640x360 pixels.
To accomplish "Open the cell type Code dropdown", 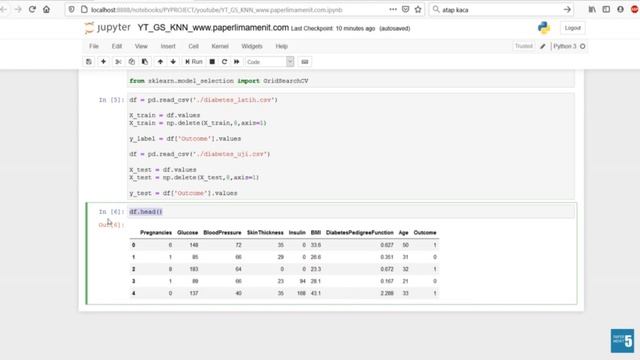I will (269, 62).
